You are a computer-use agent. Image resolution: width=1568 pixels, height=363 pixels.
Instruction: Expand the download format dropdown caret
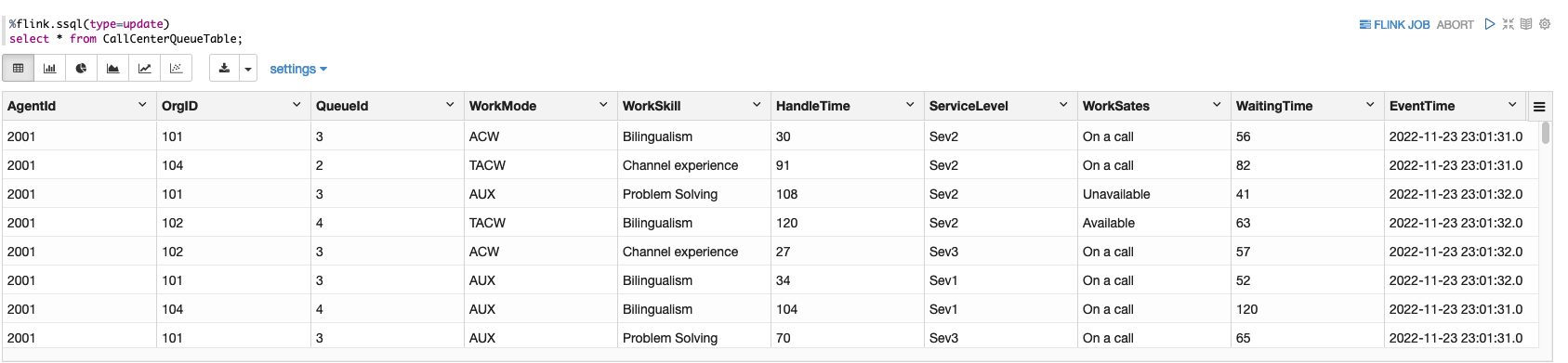248,69
